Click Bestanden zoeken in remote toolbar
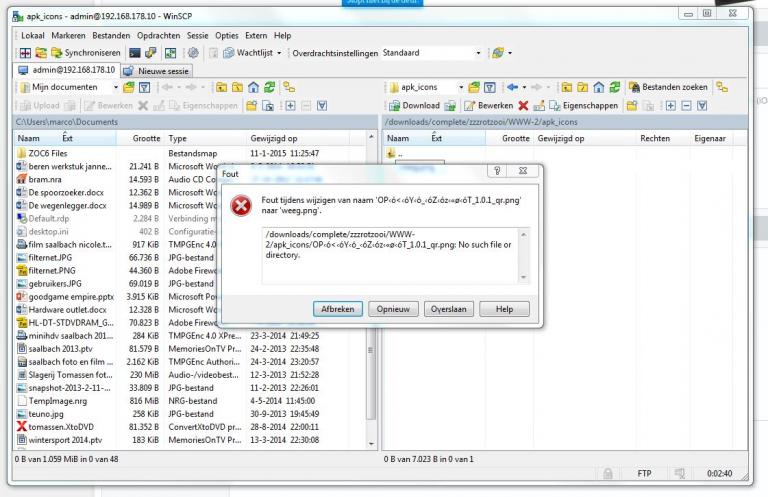 [x=667, y=87]
